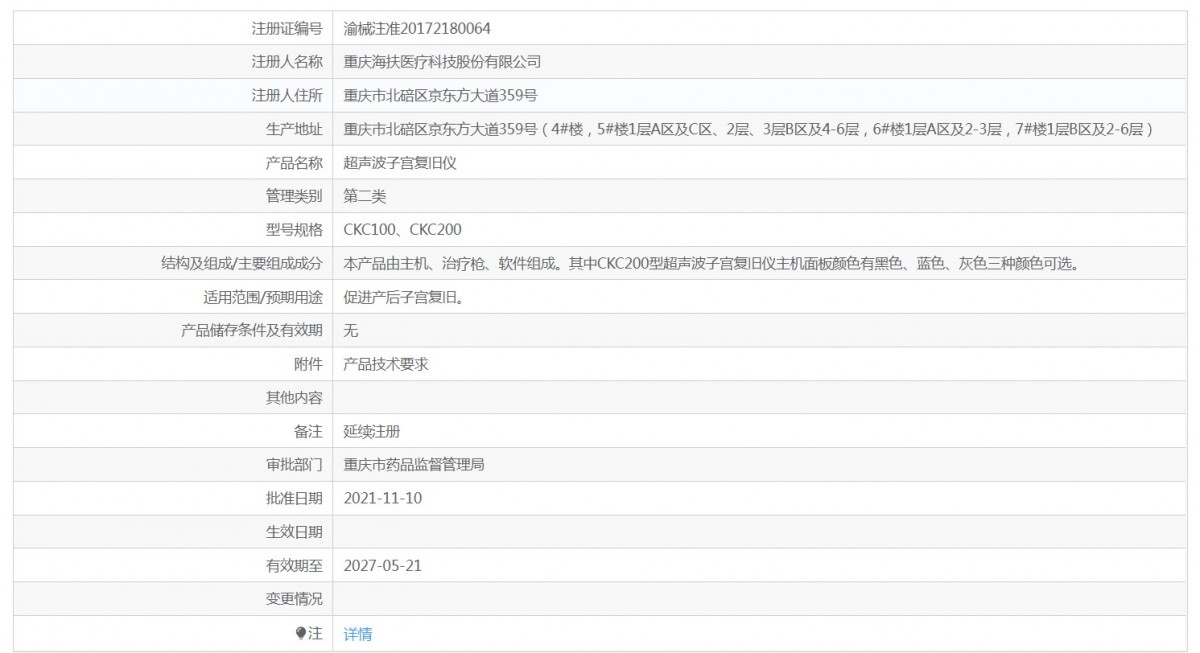Select attachment value 产品技术要求
The height and width of the screenshot is (653, 1200).
(386, 364)
